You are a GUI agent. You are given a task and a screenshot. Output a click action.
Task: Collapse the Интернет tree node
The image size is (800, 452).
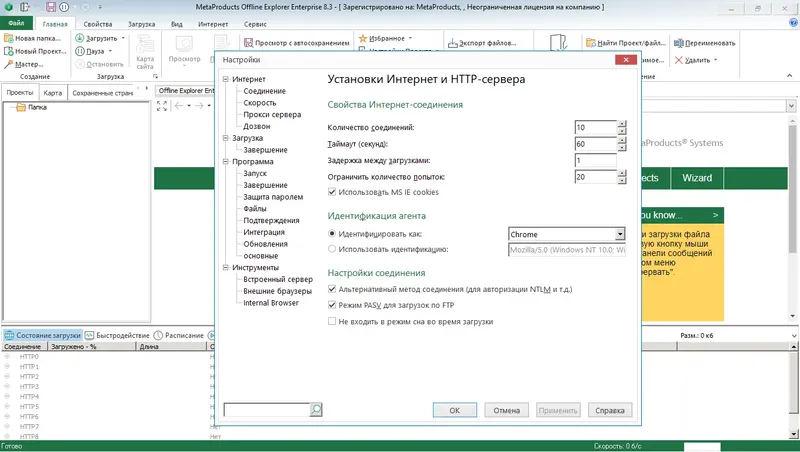tap(226, 79)
